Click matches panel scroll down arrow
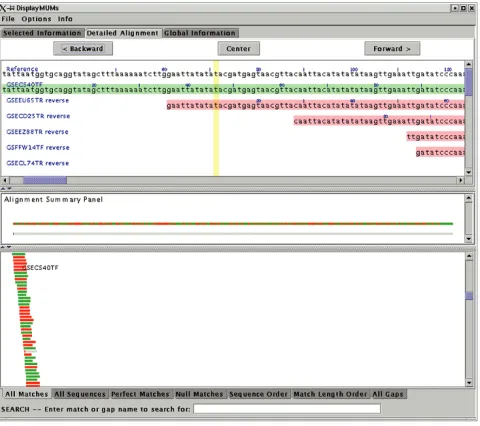The width and height of the screenshot is (480, 426). click(x=469, y=383)
